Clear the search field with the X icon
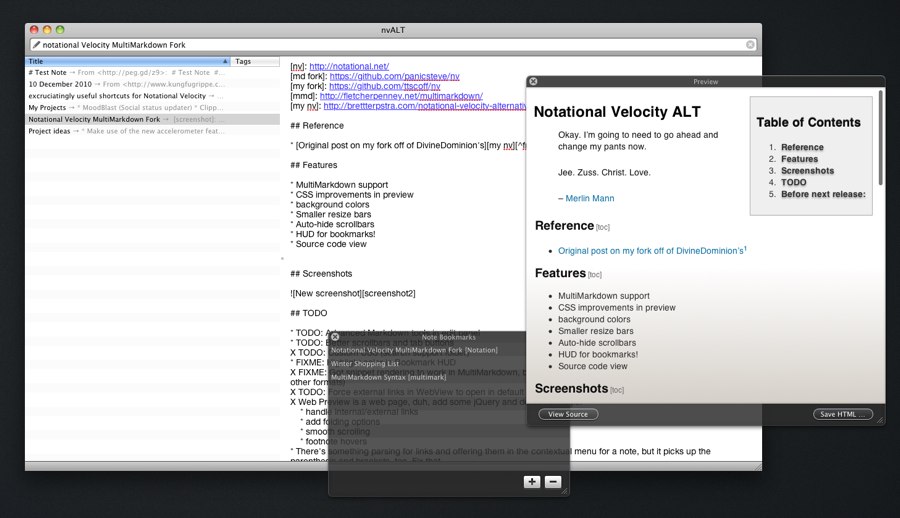The width and height of the screenshot is (900, 518). (750, 45)
